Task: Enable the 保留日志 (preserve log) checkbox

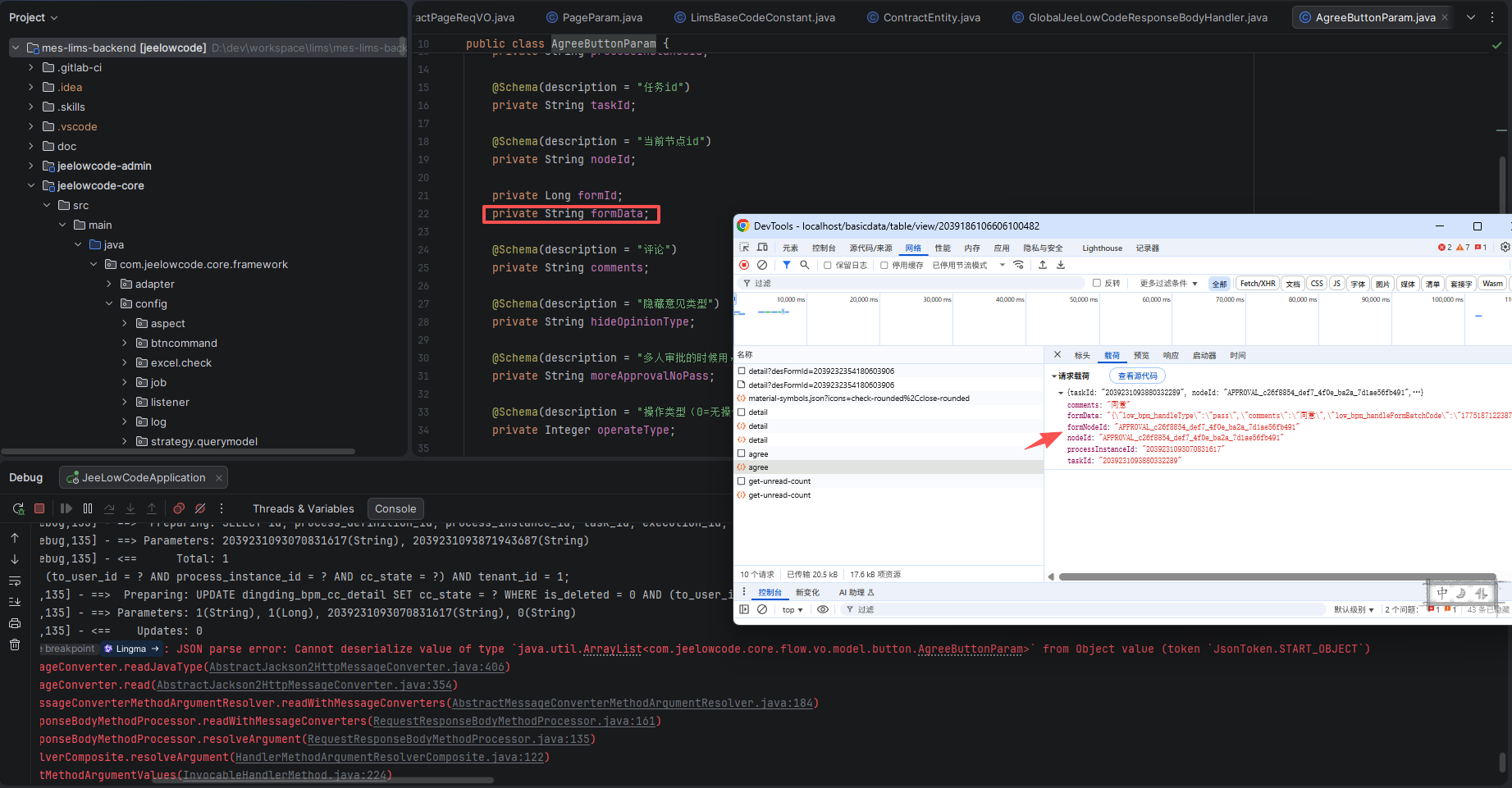Action: [828, 265]
